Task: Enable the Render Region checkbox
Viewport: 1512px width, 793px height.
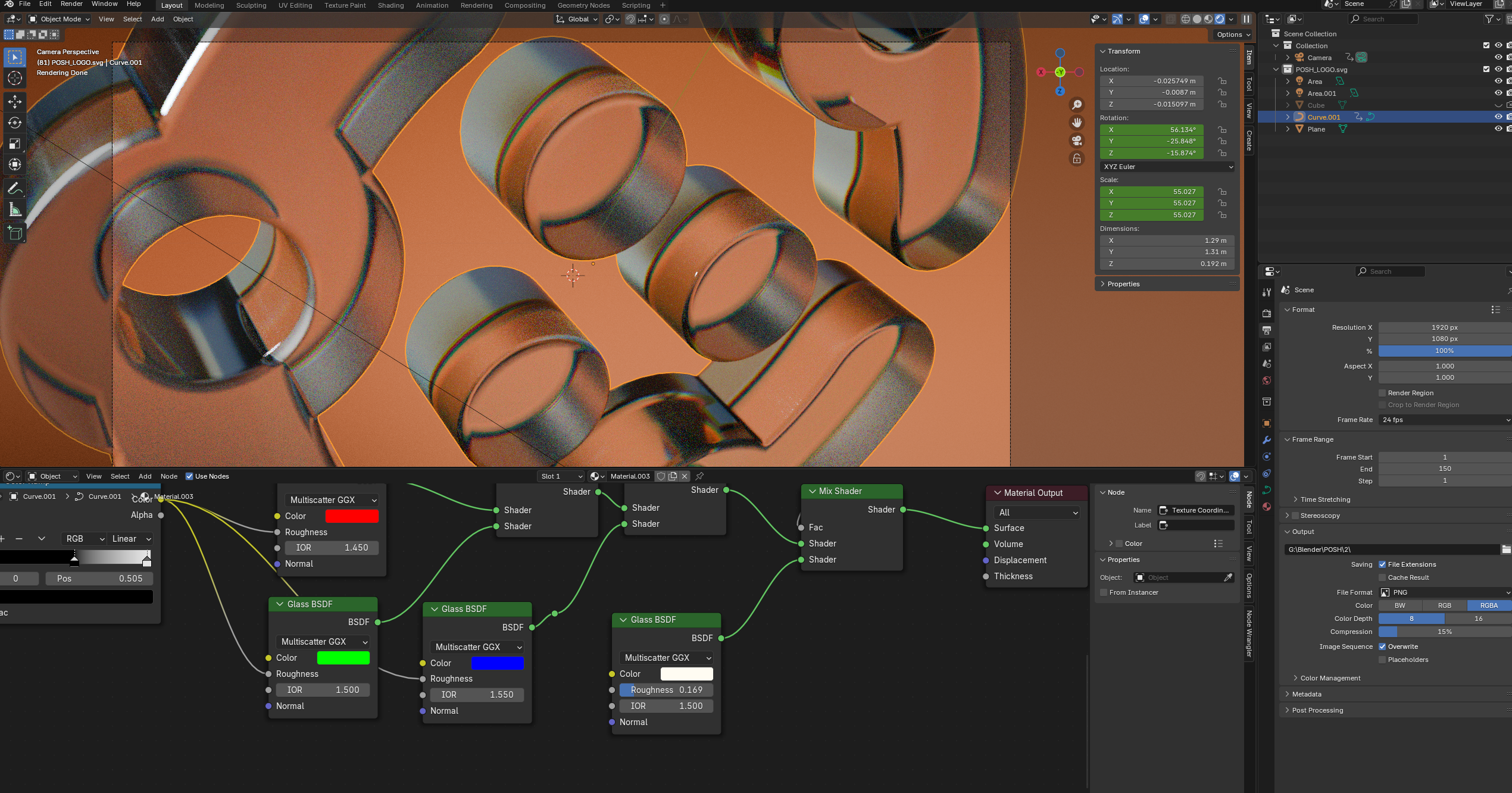Action: point(1383,393)
